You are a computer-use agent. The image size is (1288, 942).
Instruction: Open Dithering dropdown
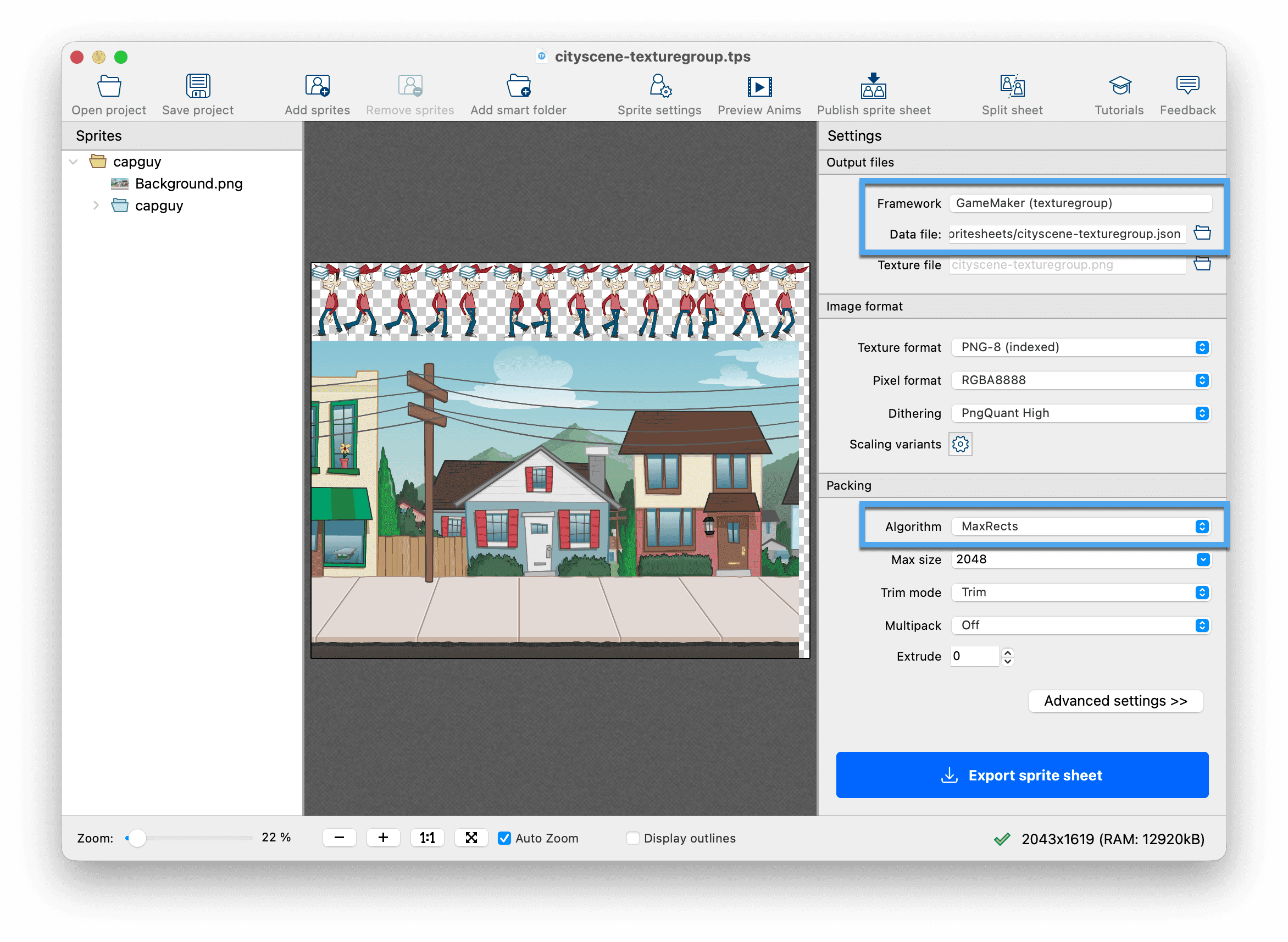point(1080,413)
